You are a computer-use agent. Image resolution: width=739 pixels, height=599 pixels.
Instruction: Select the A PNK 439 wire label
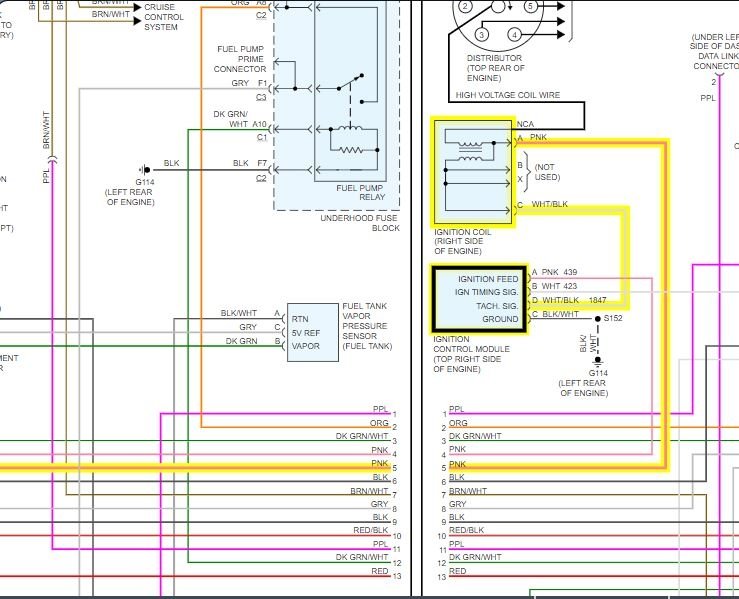(555, 272)
